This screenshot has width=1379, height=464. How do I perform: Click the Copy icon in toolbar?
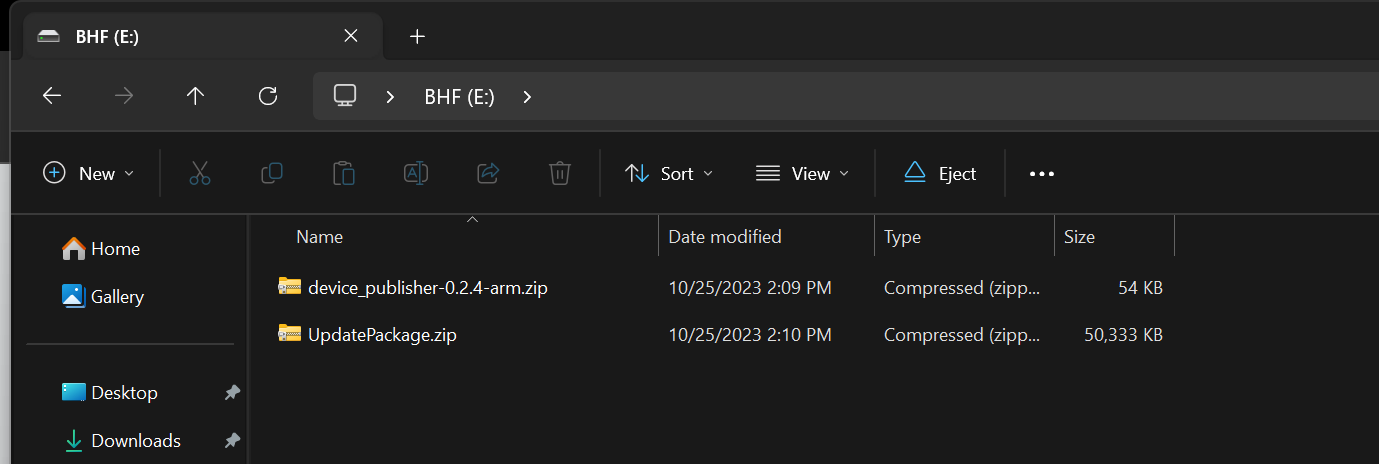271,173
